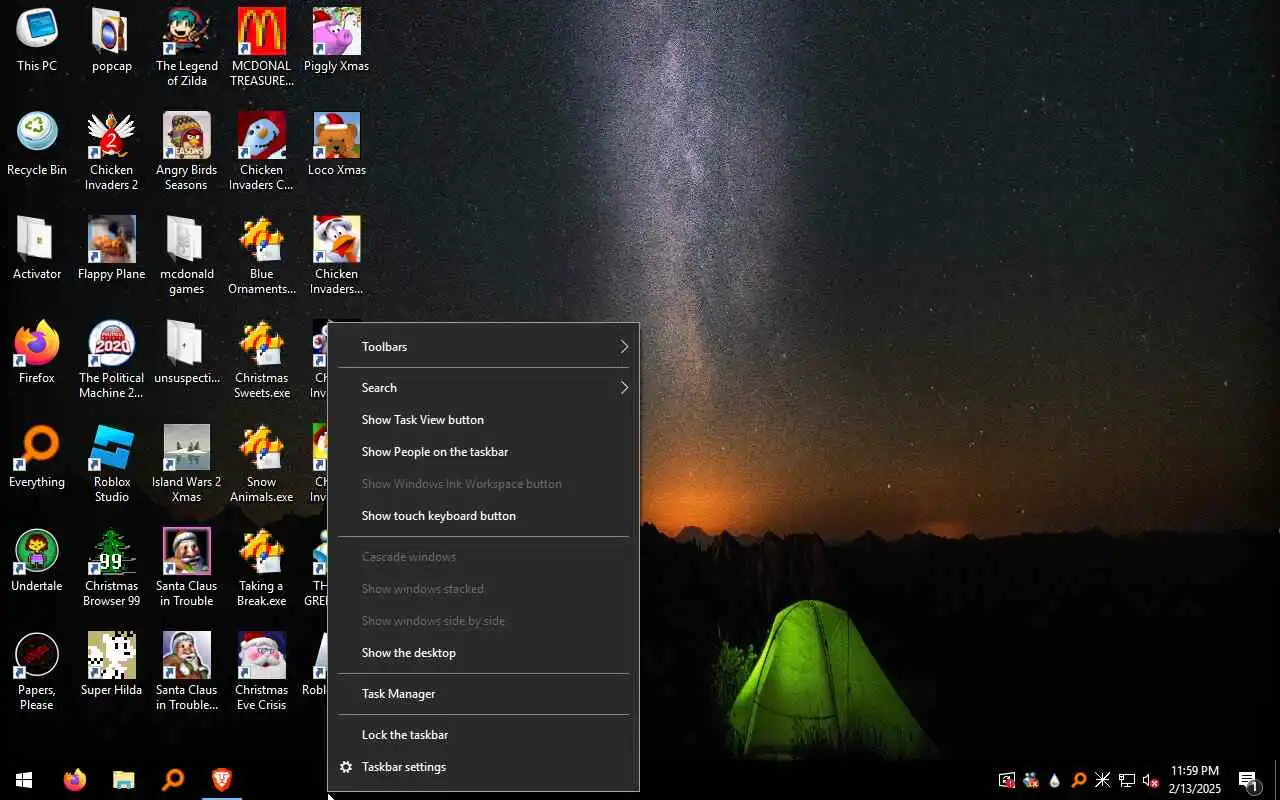Select the Angry Birds Seasons icon
The width and height of the screenshot is (1280, 800).
pos(187,152)
